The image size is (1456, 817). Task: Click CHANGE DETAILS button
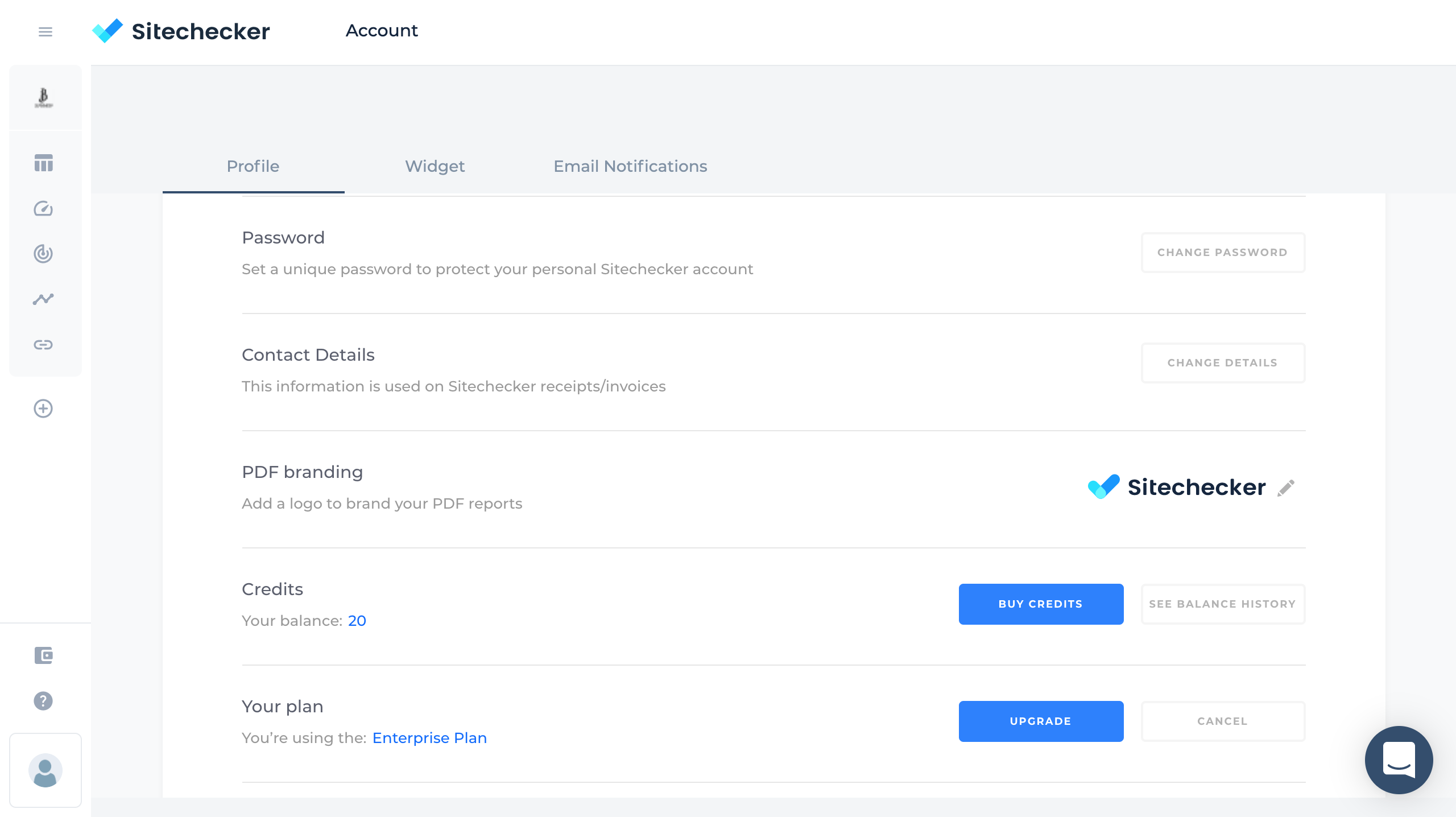[1222, 362]
